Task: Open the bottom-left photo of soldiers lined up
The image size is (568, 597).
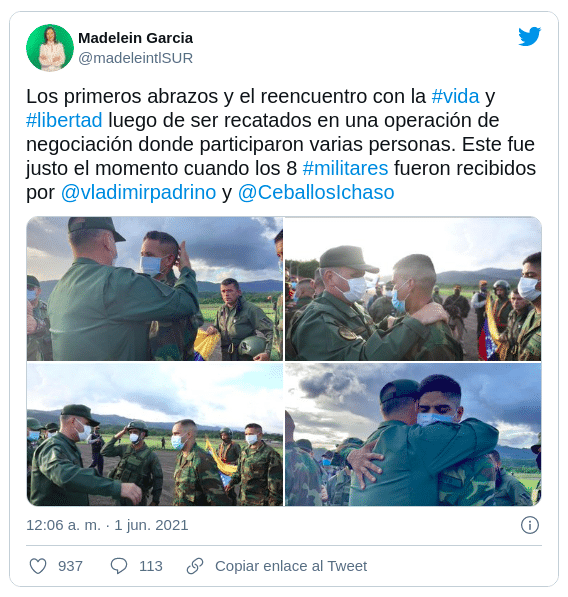Action: 155,434
